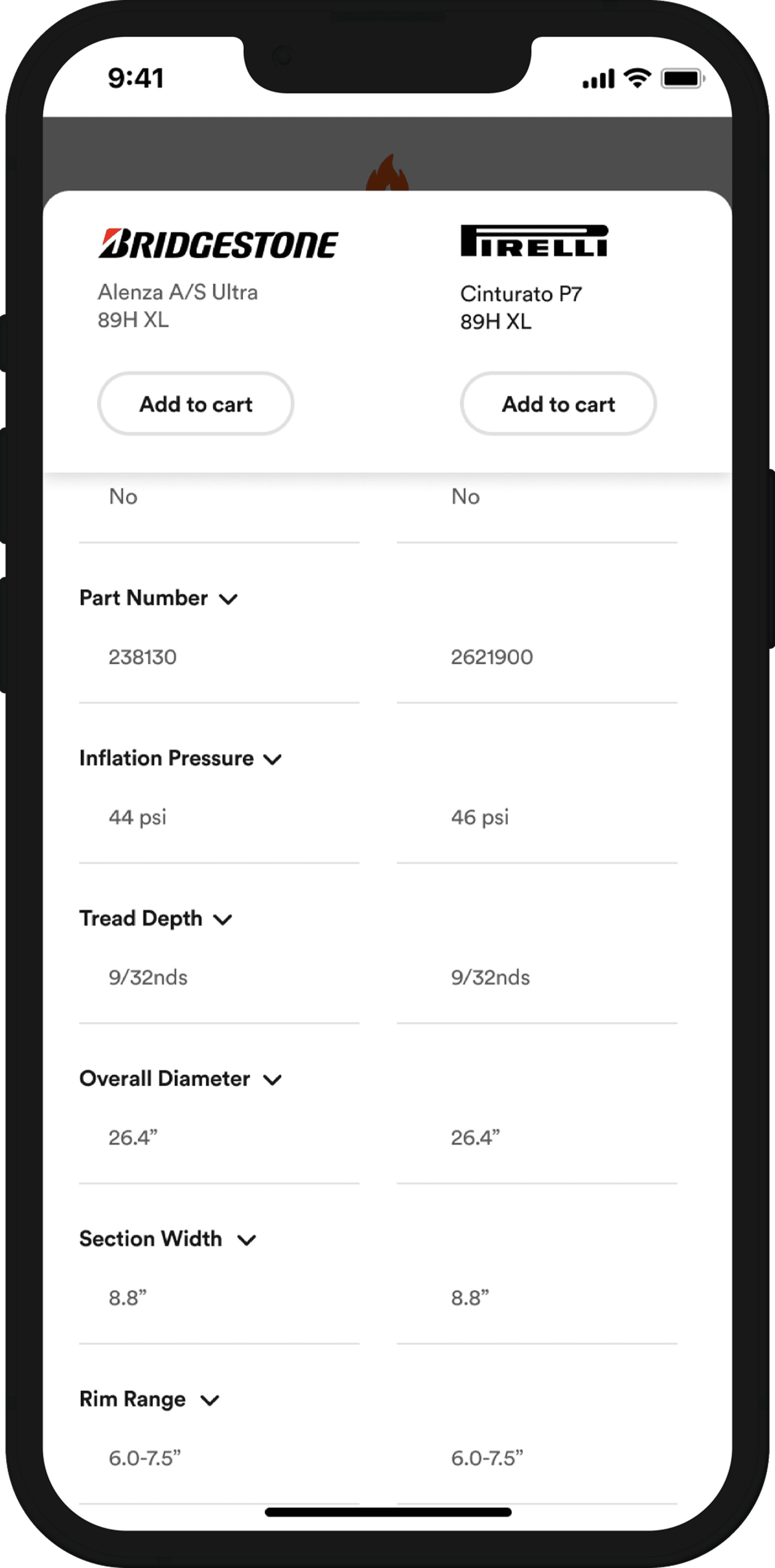Add Pirelli Cinturato P7 to cart
The image size is (775, 1568).
coord(558,404)
